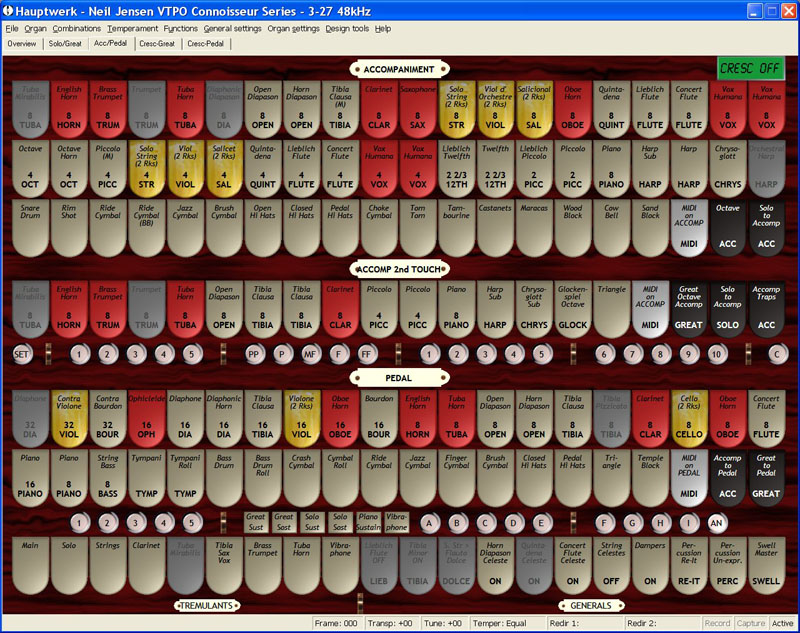
Task: Toggle the Tympani Roll pedal tab
Action: [x=185, y=478]
